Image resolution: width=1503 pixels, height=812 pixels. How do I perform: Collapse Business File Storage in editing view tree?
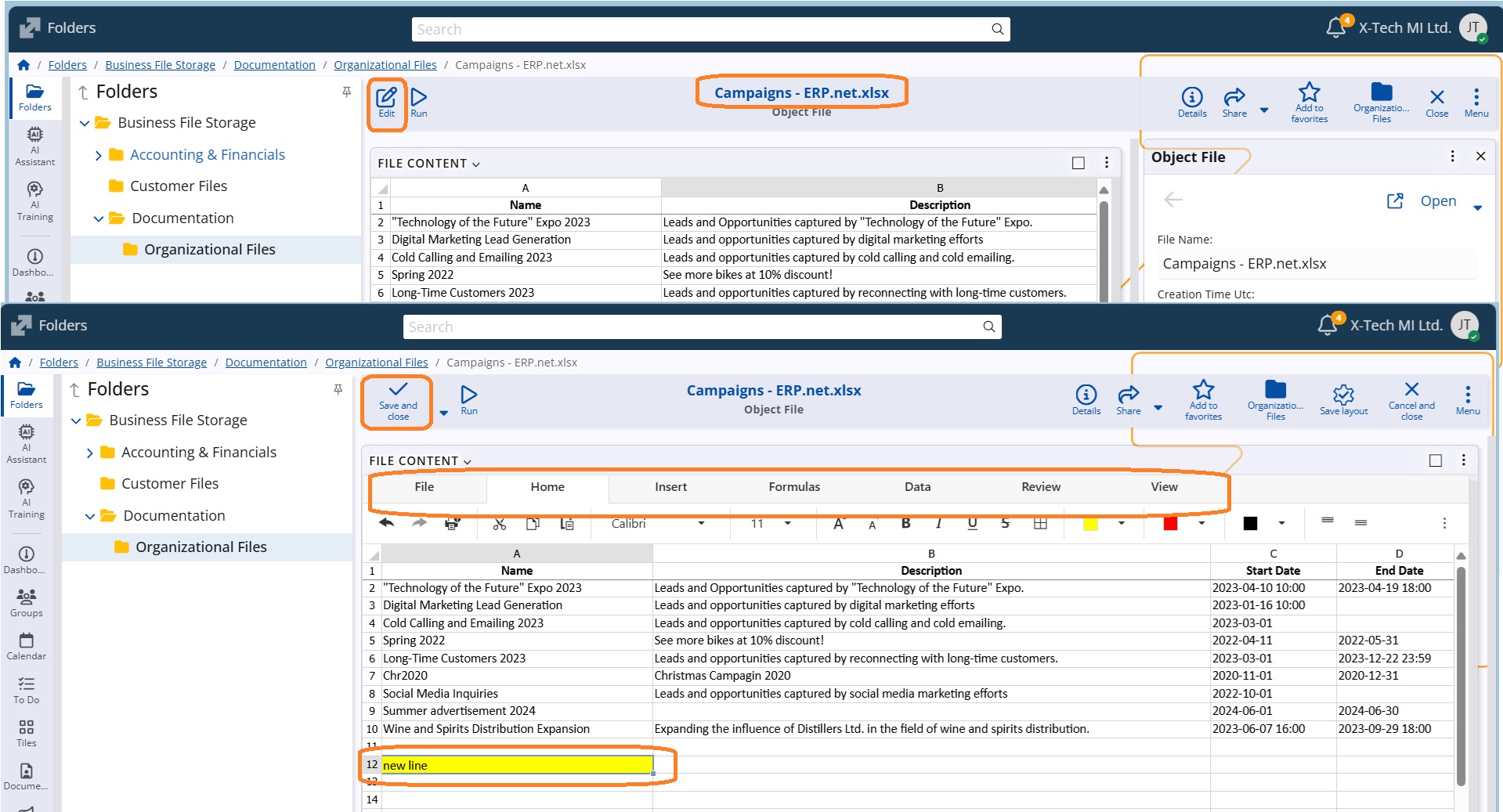(76, 420)
